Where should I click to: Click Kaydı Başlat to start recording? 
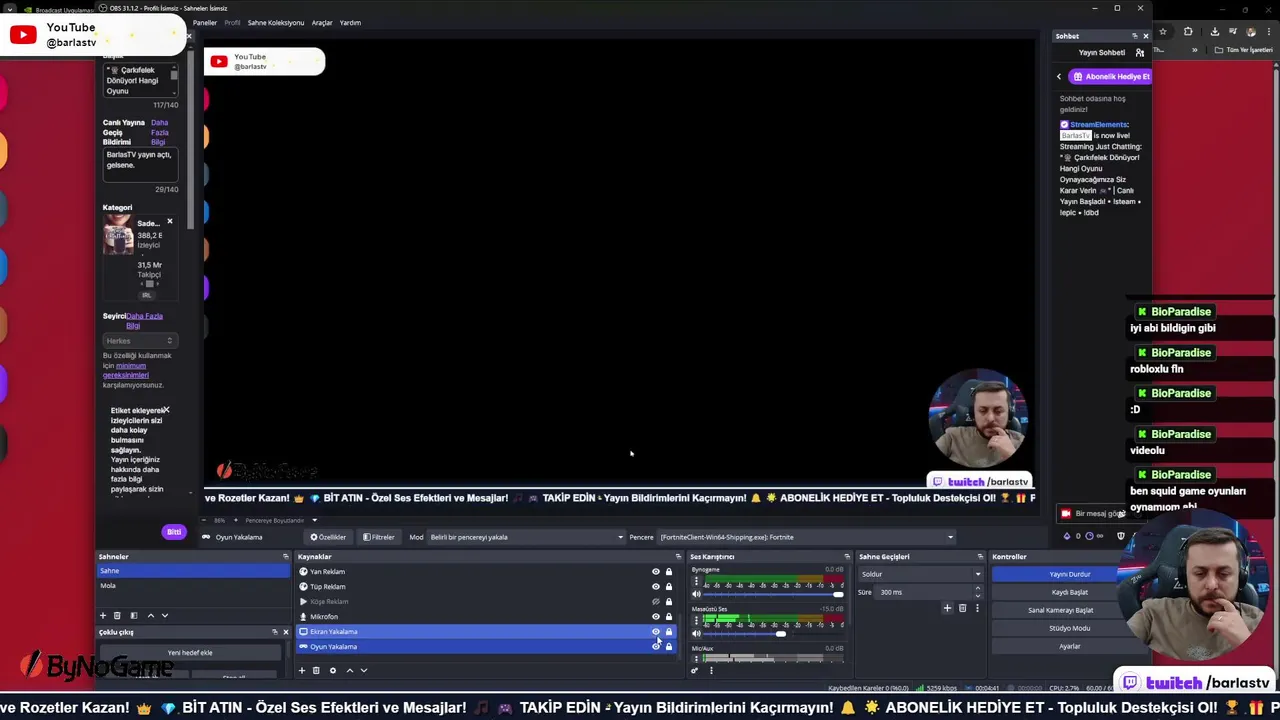(1069, 592)
